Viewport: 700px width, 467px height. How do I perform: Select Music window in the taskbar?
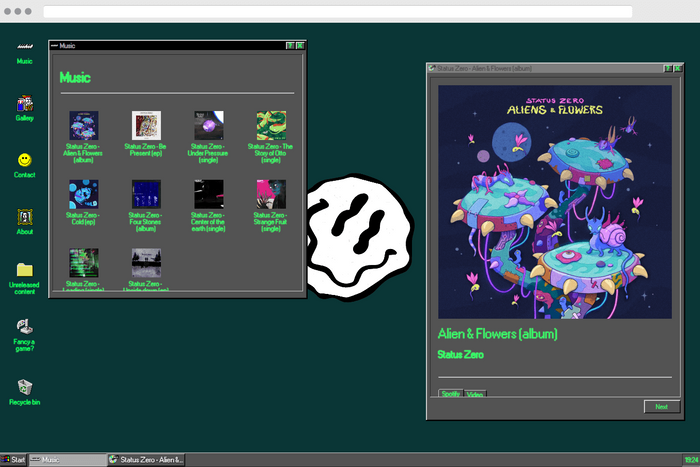click(67, 459)
